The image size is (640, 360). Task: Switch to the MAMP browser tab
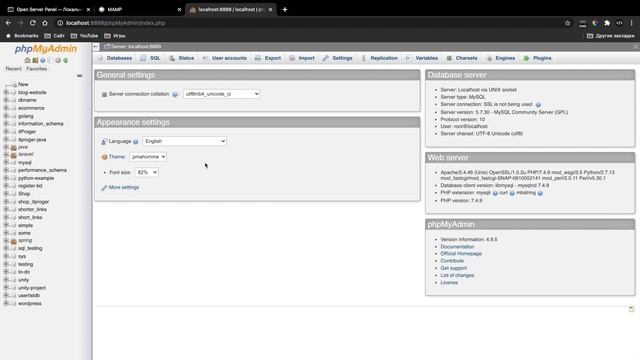point(140,9)
